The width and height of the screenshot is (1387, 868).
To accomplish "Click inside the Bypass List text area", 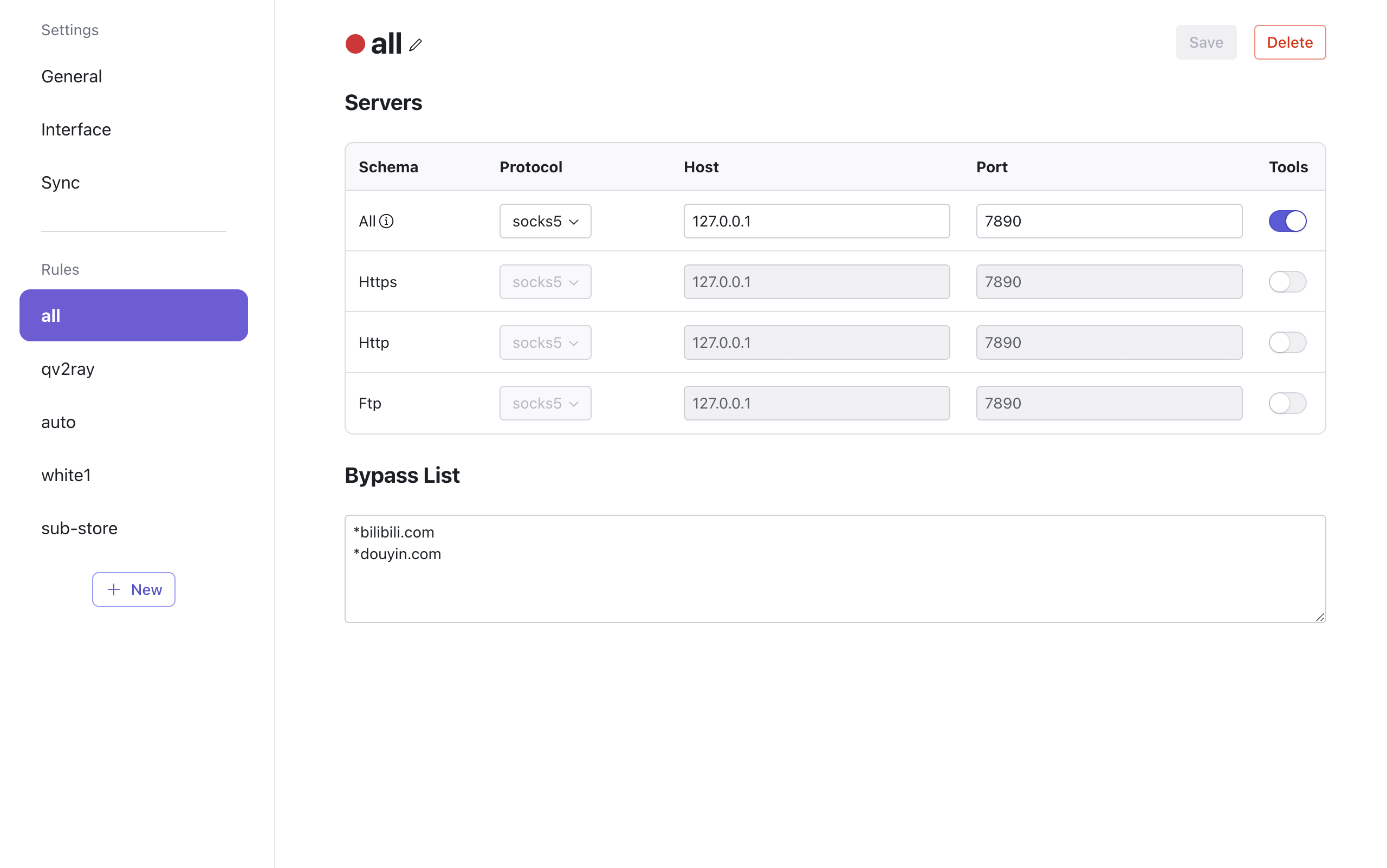I will (835, 568).
